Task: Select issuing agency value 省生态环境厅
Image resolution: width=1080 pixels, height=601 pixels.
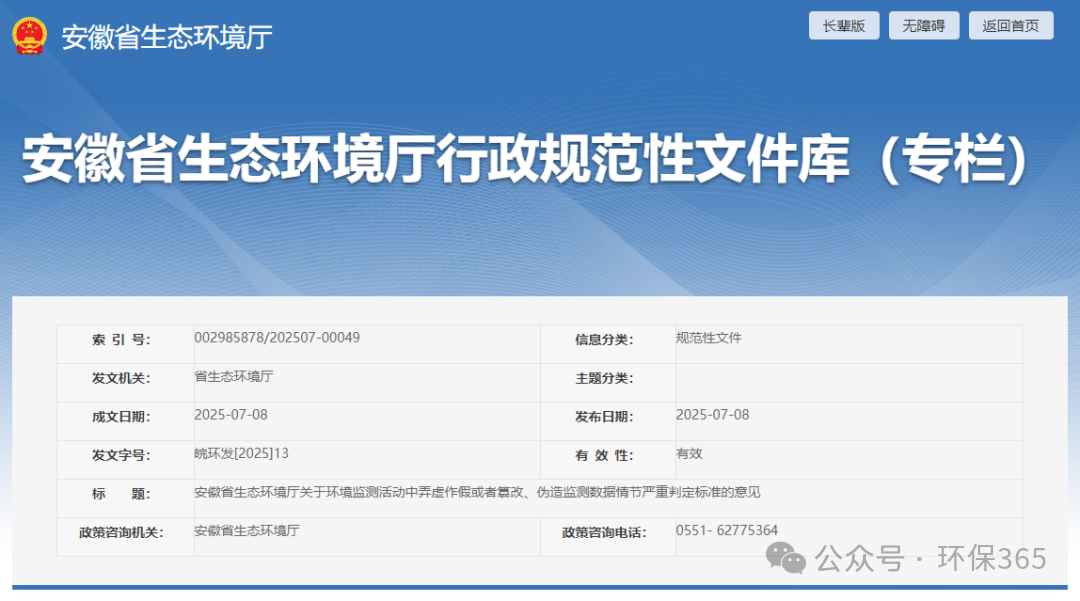Action: [x=233, y=376]
